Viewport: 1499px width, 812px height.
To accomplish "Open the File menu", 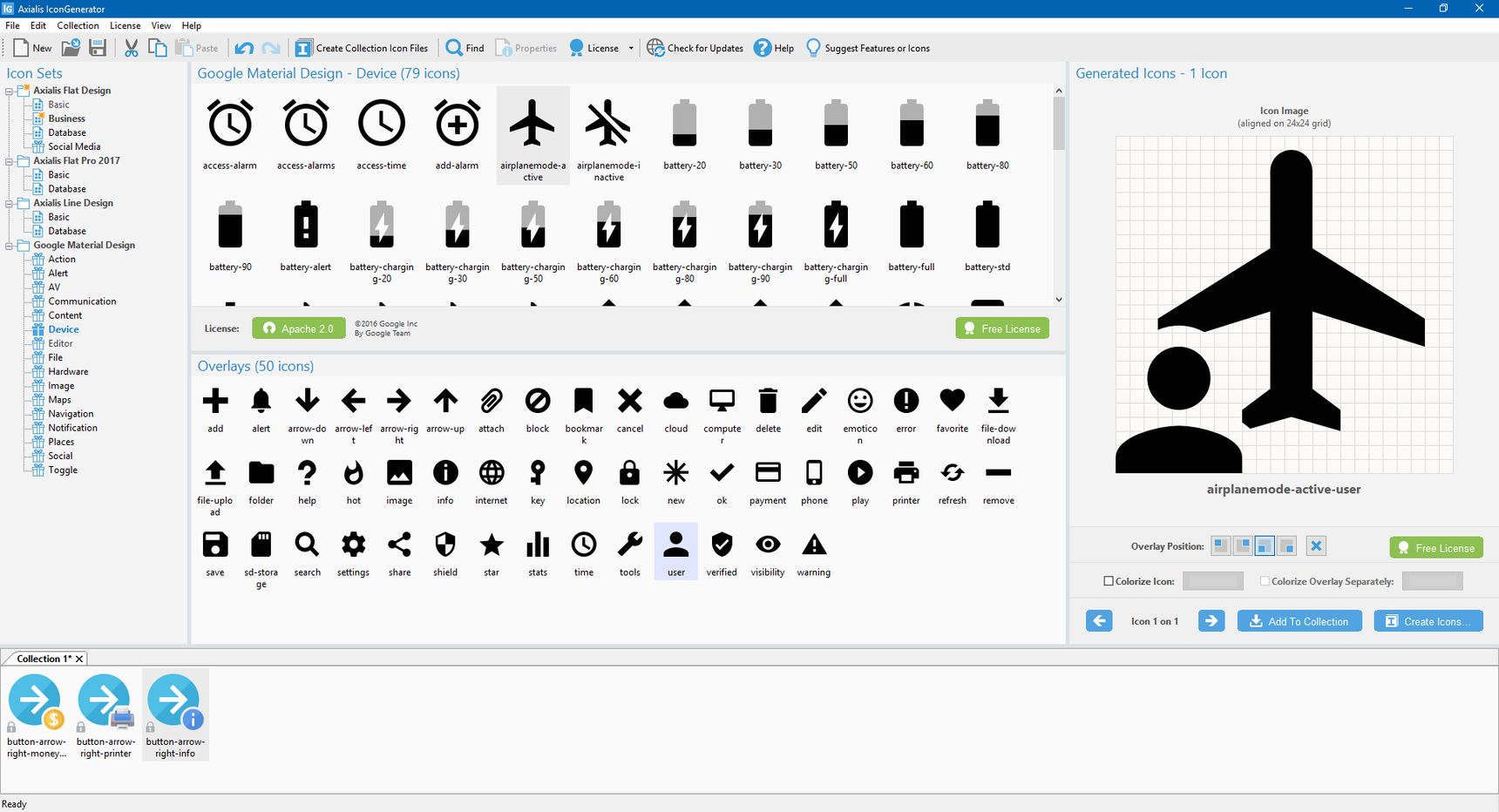I will [x=12, y=25].
